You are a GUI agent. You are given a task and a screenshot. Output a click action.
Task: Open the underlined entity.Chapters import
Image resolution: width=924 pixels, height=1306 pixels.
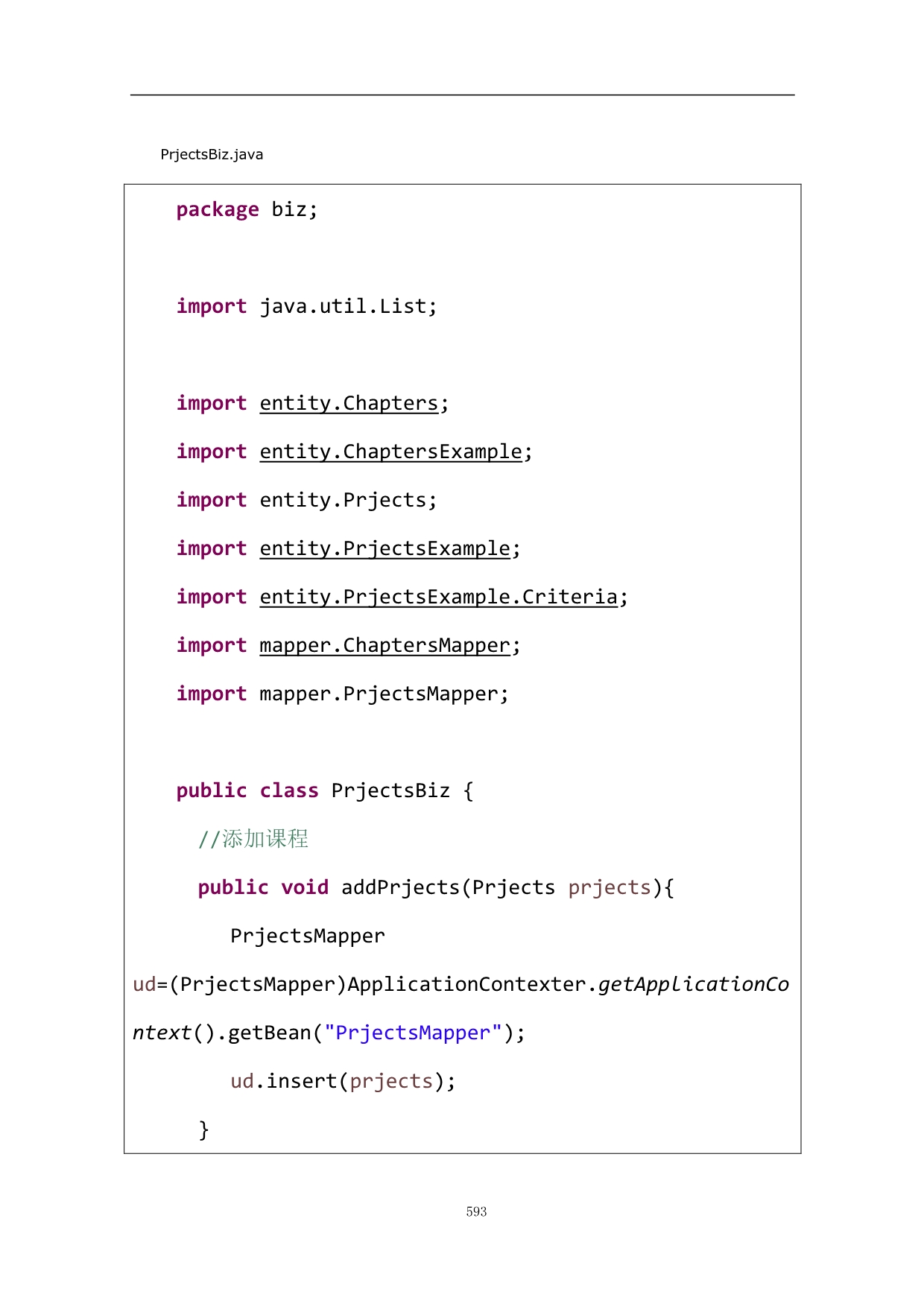(x=349, y=403)
